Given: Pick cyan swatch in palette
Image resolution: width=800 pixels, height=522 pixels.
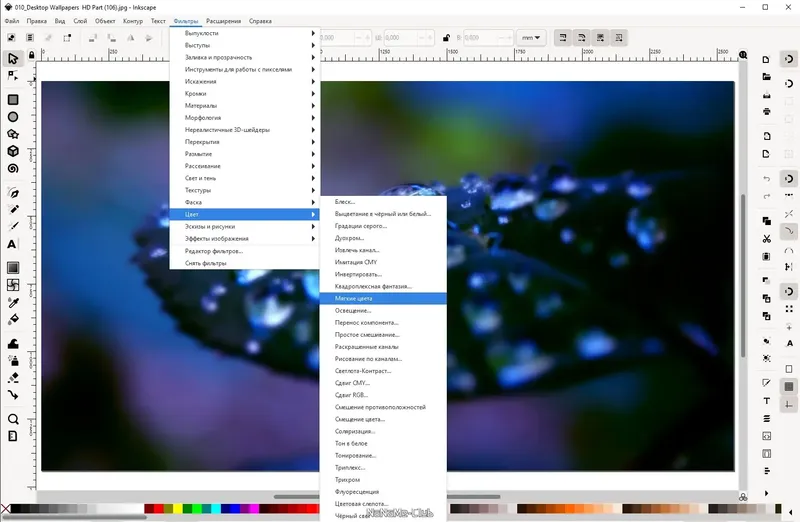Looking at the screenshot, I should point(216,509).
